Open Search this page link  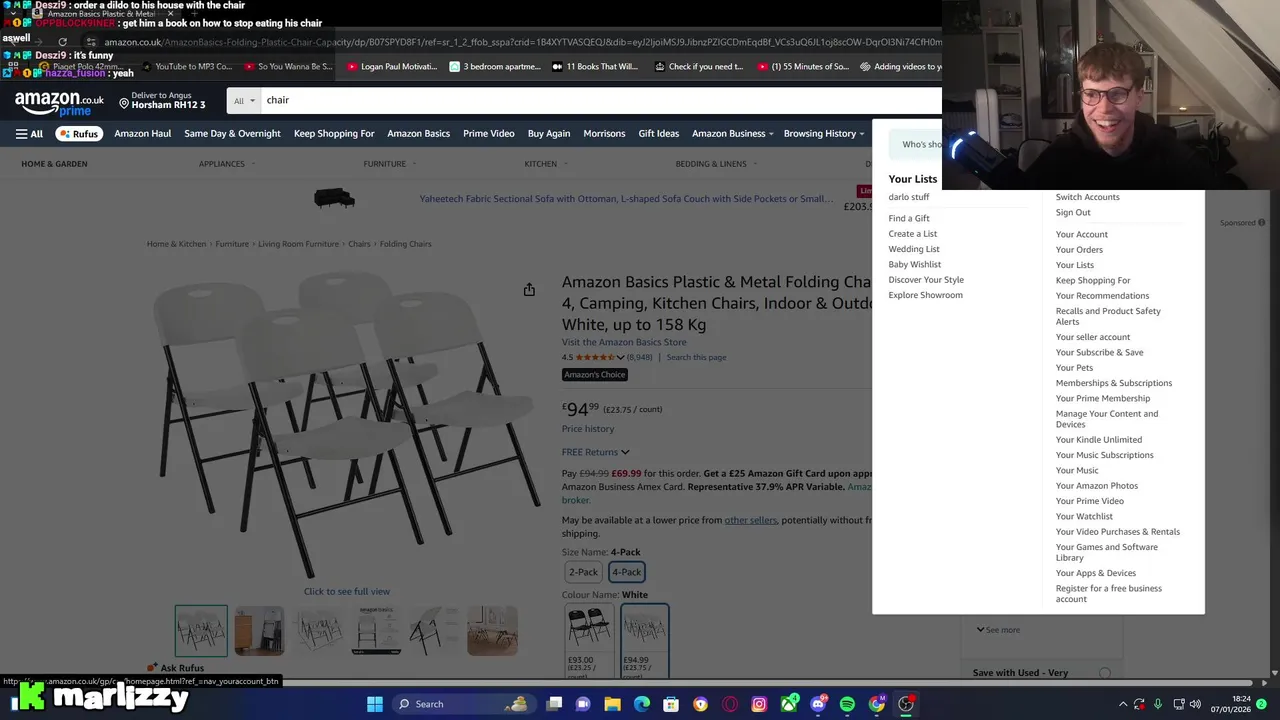coord(696,357)
